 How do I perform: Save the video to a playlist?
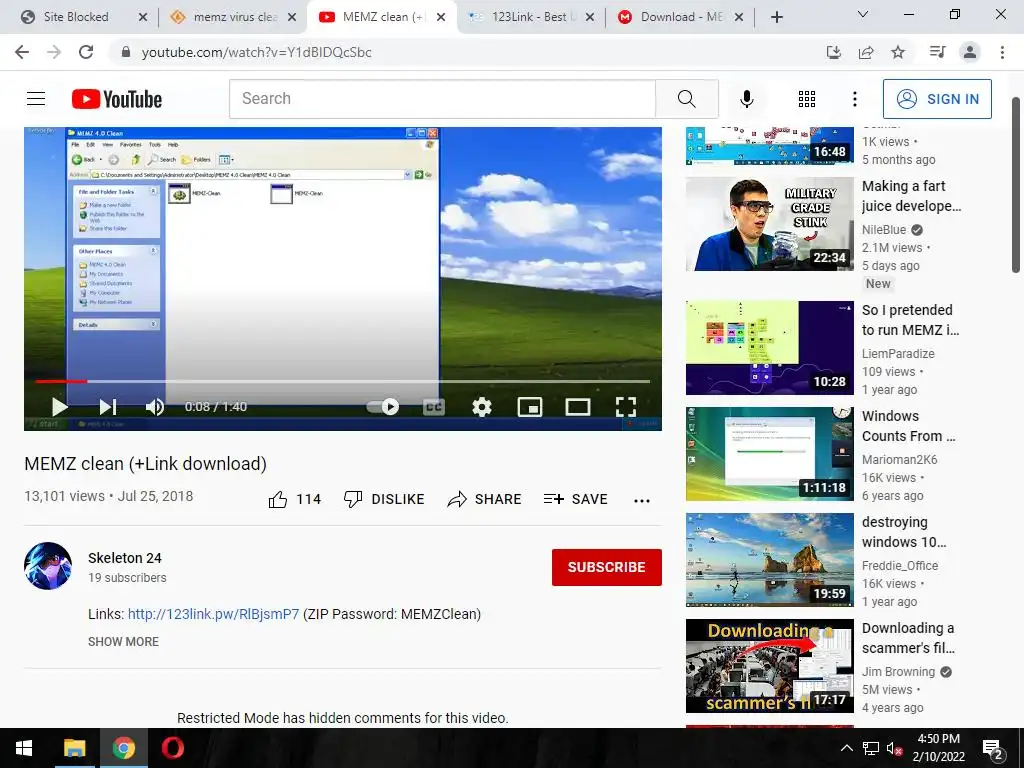pos(575,500)
